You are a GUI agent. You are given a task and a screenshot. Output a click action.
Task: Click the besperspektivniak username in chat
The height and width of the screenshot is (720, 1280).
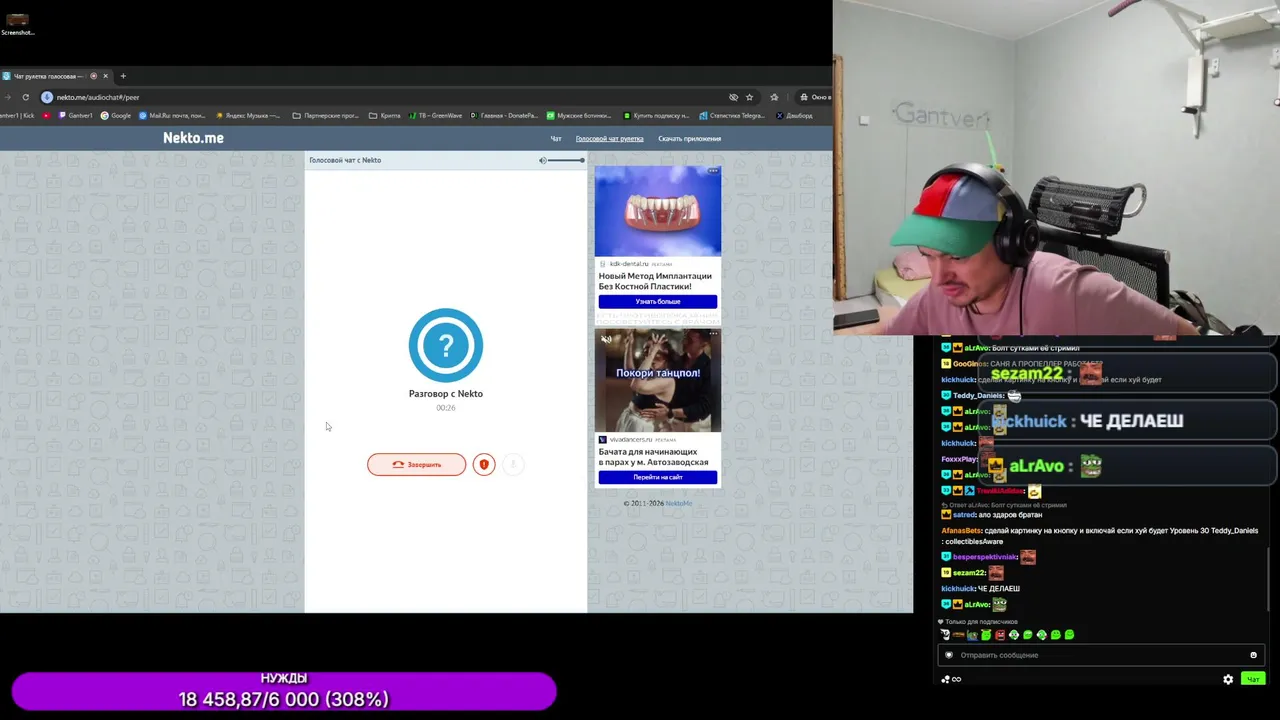pos(985,557)
